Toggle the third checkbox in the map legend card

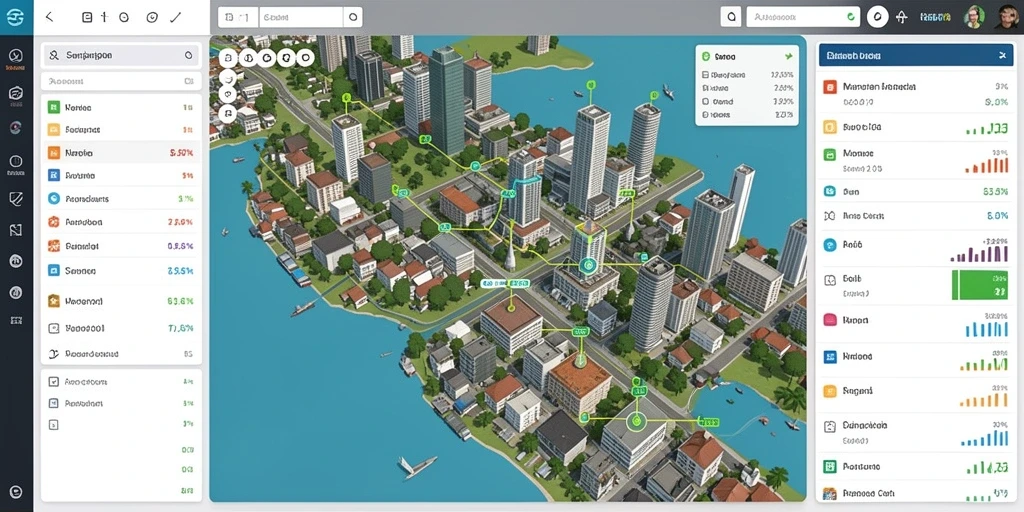pos(705,101)
